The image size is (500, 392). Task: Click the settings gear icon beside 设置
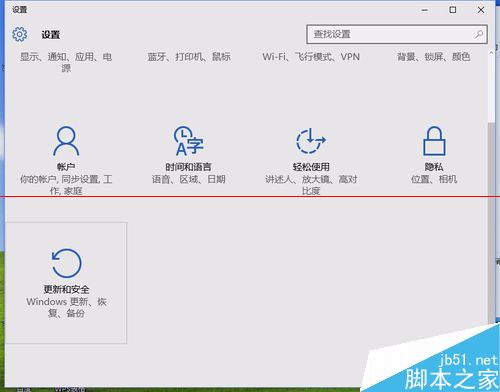coord(20,34)
